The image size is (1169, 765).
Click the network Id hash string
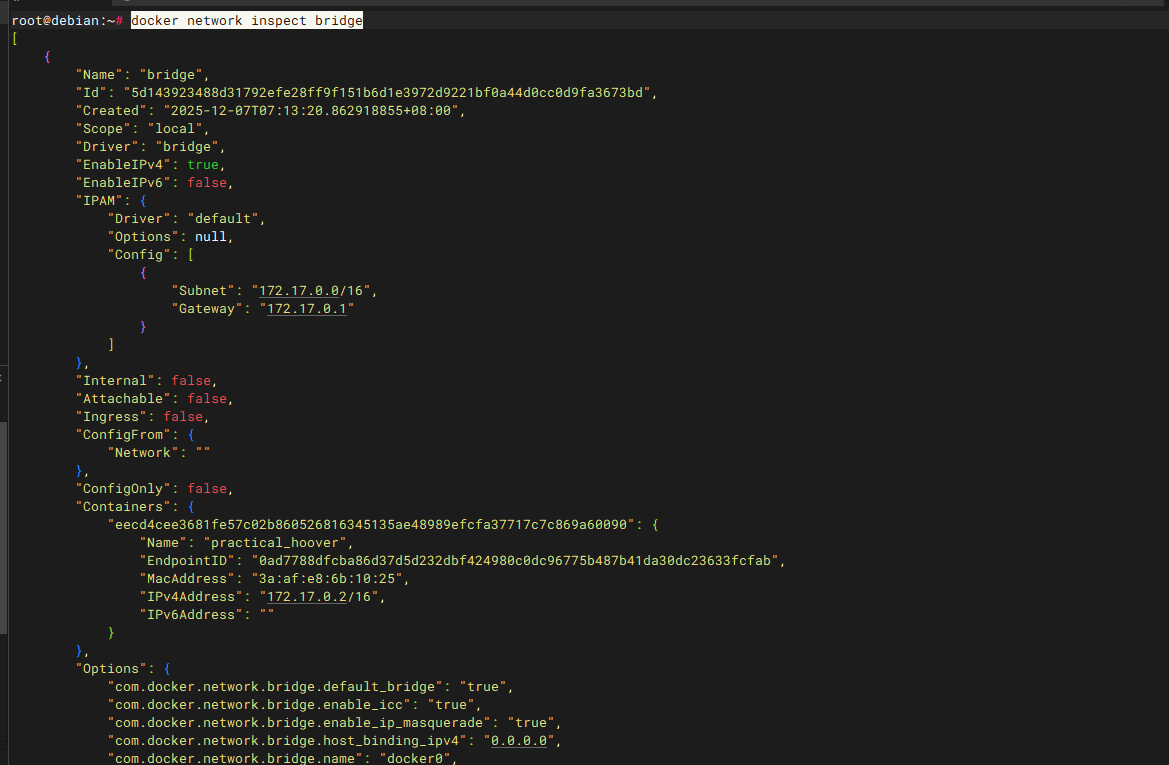coord(392,93)
